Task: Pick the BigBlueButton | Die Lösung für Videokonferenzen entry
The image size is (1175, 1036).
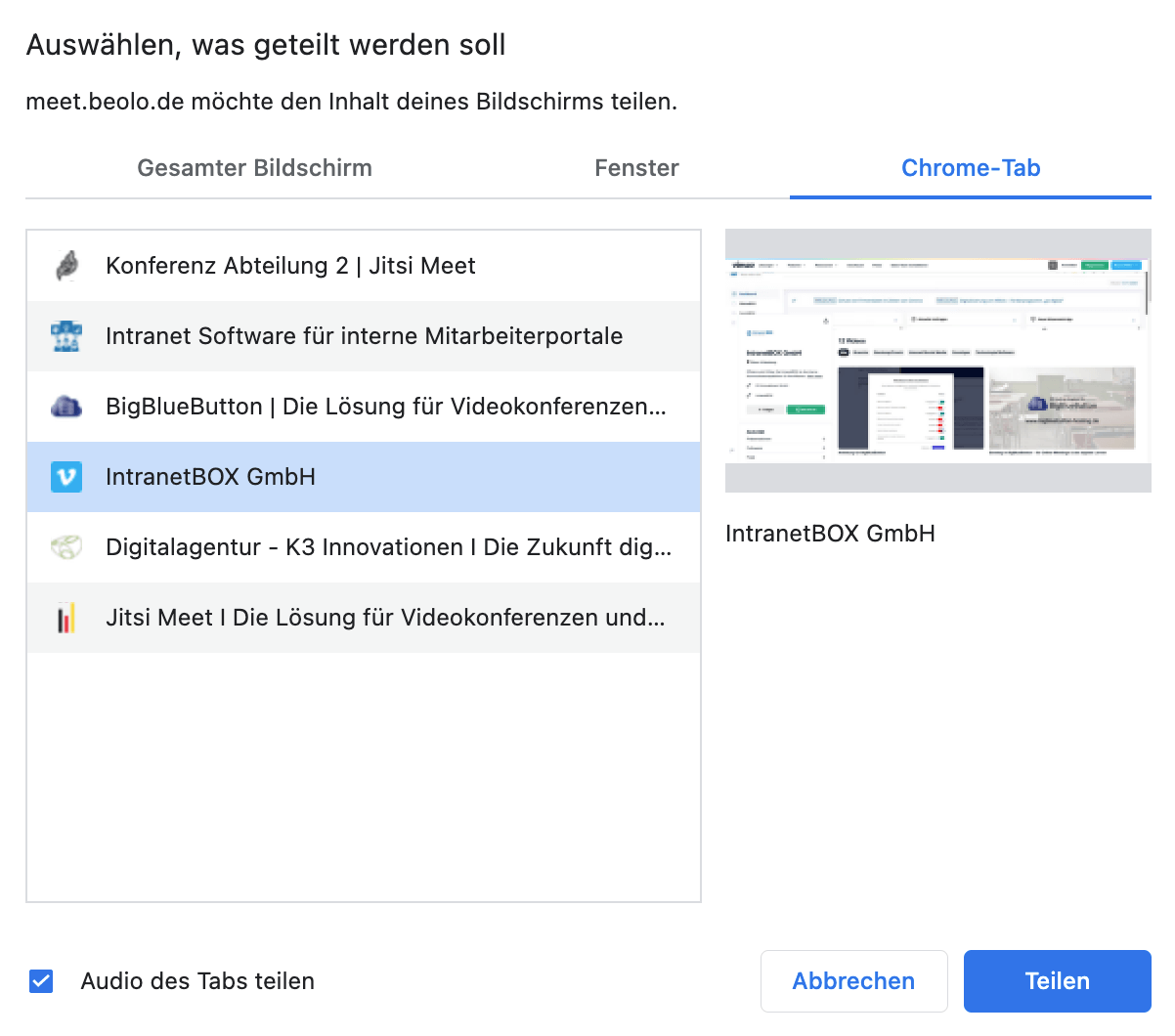Action: tap(364, 407)
